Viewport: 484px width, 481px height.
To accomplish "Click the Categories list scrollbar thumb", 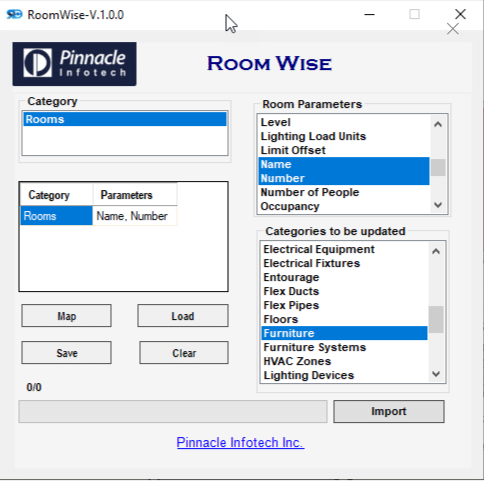I will point(436,319).
